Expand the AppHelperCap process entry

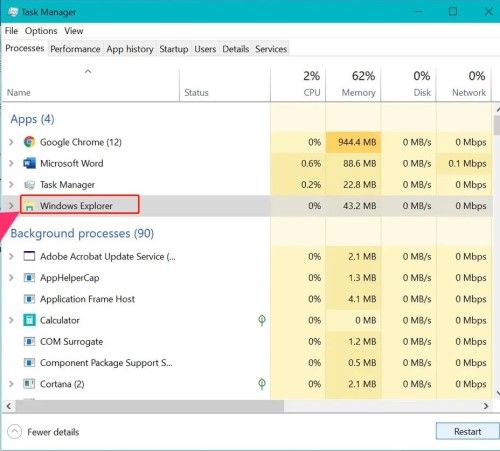11,278
